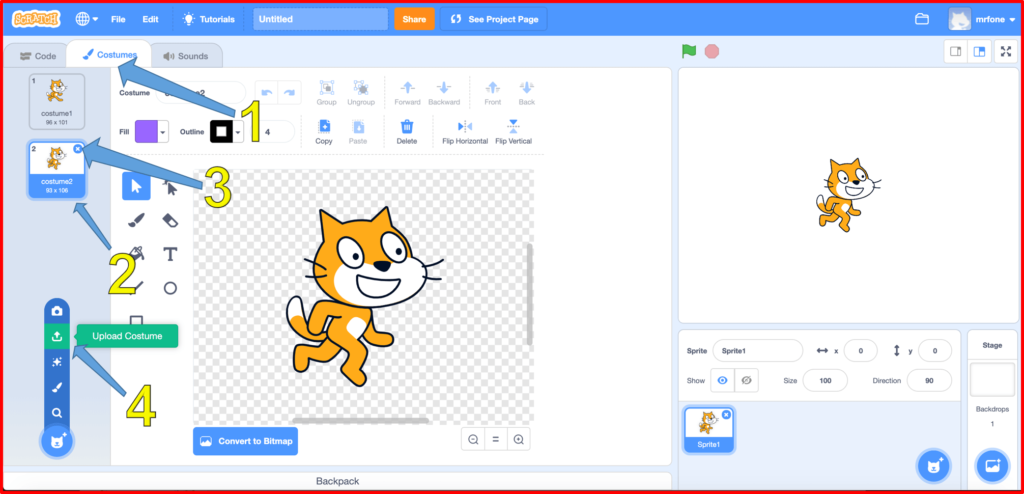Click the Sprite name field "Sprite1"
1024x494 pixels.
[x=758, y=351]
